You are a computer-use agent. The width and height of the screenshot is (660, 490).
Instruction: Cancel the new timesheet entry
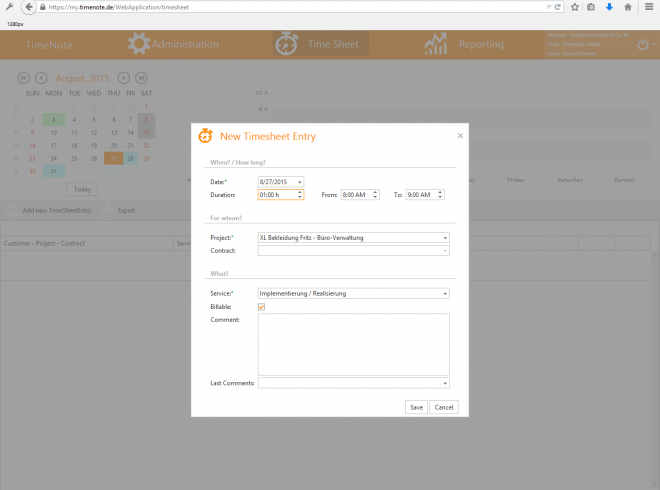point(444,407)
